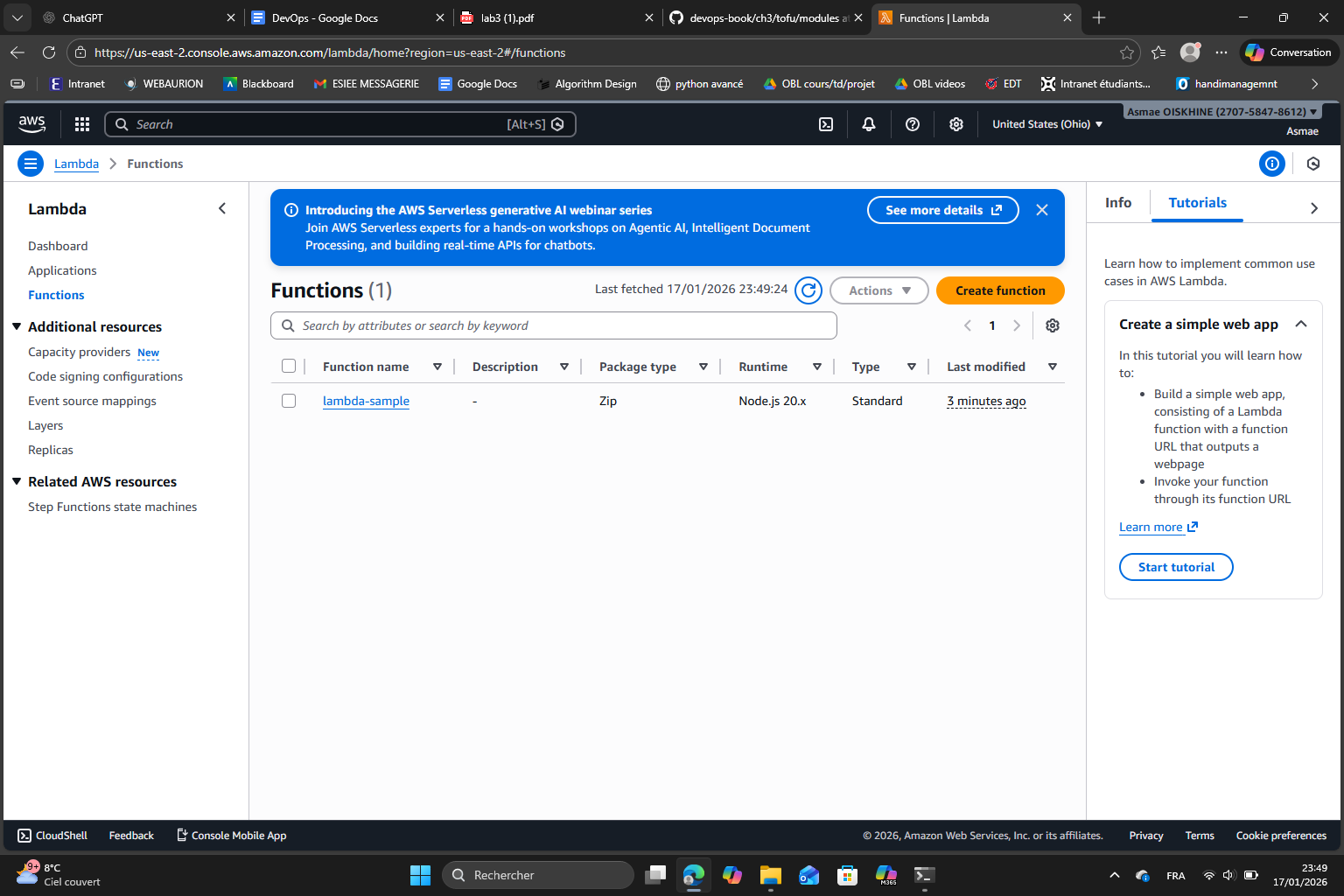Image resolution: width=1344 pixels, height=896 pixels.
Task: Open table preferences gear icon
Action: pyautogui.click(x=1052, y=325)
